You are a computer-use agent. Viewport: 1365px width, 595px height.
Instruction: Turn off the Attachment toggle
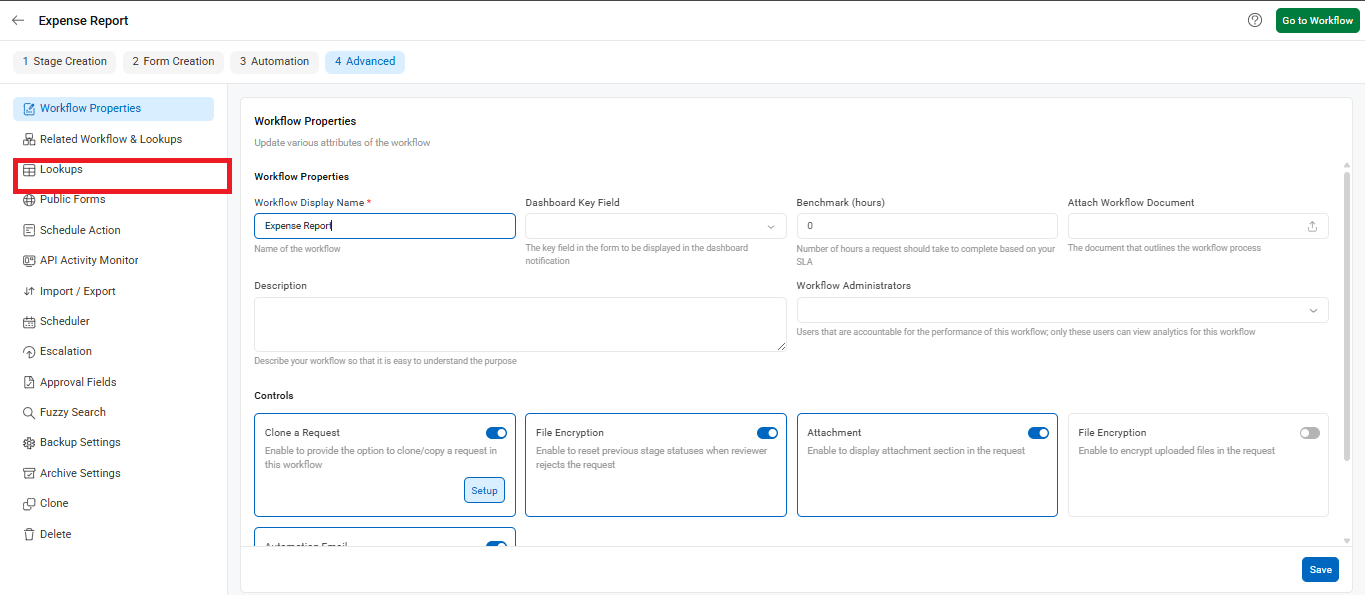pyautogui.click(x=1038, y=433)
